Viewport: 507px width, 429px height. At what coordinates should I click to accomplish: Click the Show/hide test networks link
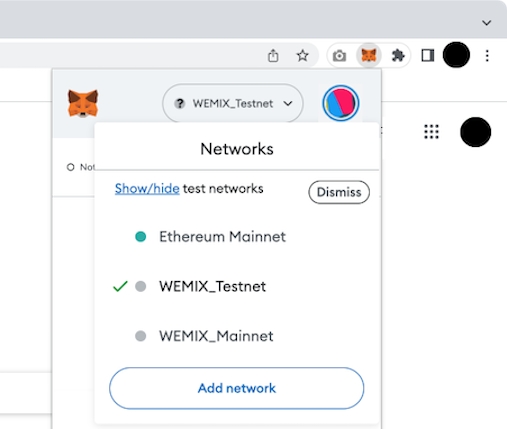click(x=147, y=189)
